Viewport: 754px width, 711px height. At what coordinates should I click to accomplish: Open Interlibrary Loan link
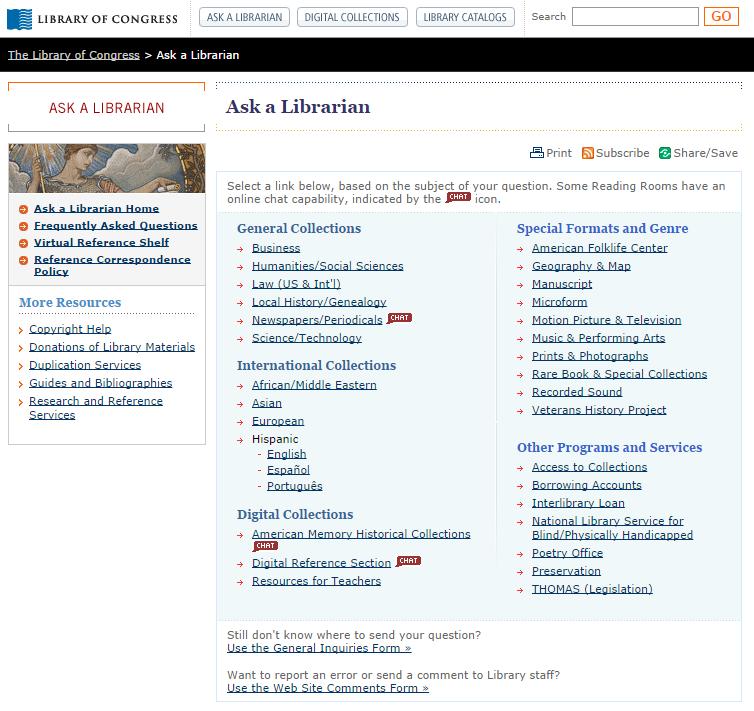click(578, 503)
